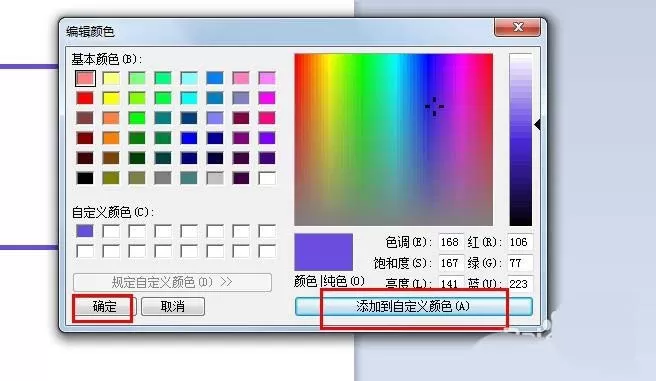Click the 饱和度 field showing 167
This screenshot has height=381, width=656.
click(451, 263)
